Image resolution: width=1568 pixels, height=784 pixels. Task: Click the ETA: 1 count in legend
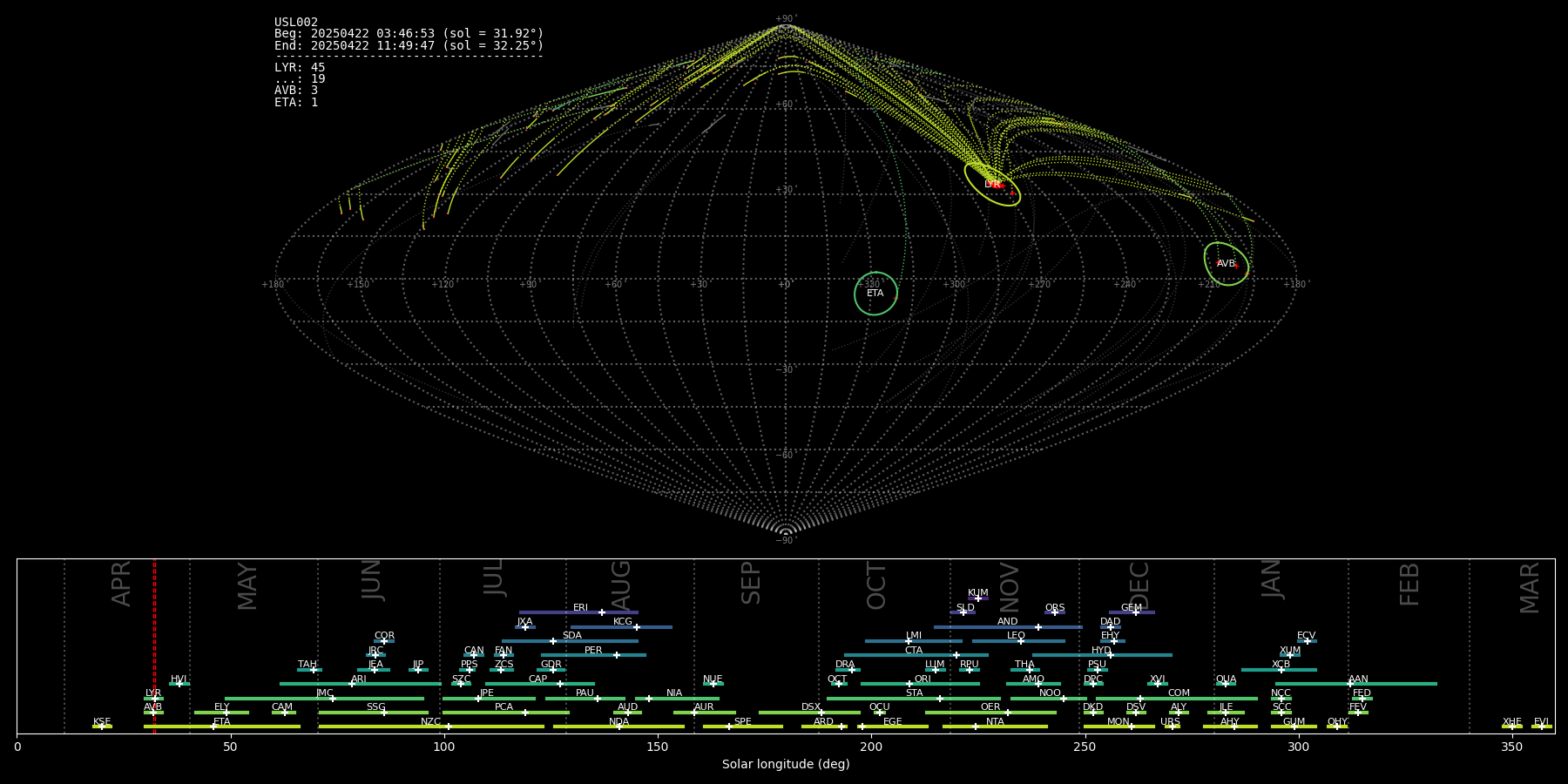tap(296, 102)
